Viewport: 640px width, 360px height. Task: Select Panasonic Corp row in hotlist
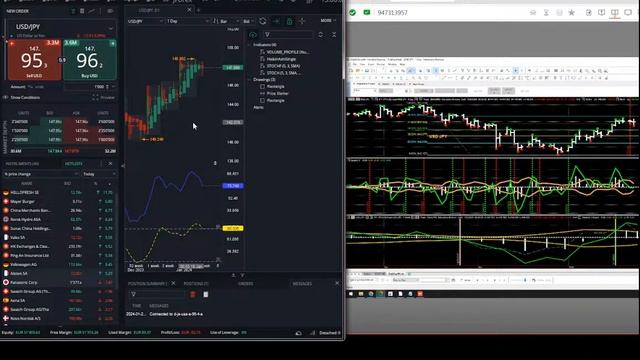pyautogui.click(x=58, y=282)
